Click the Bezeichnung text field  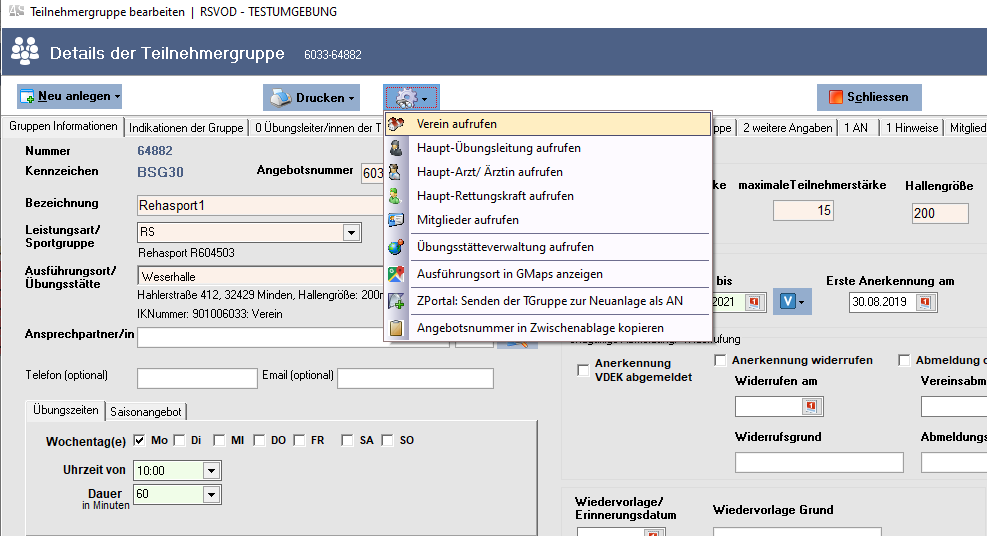[260, 205]
